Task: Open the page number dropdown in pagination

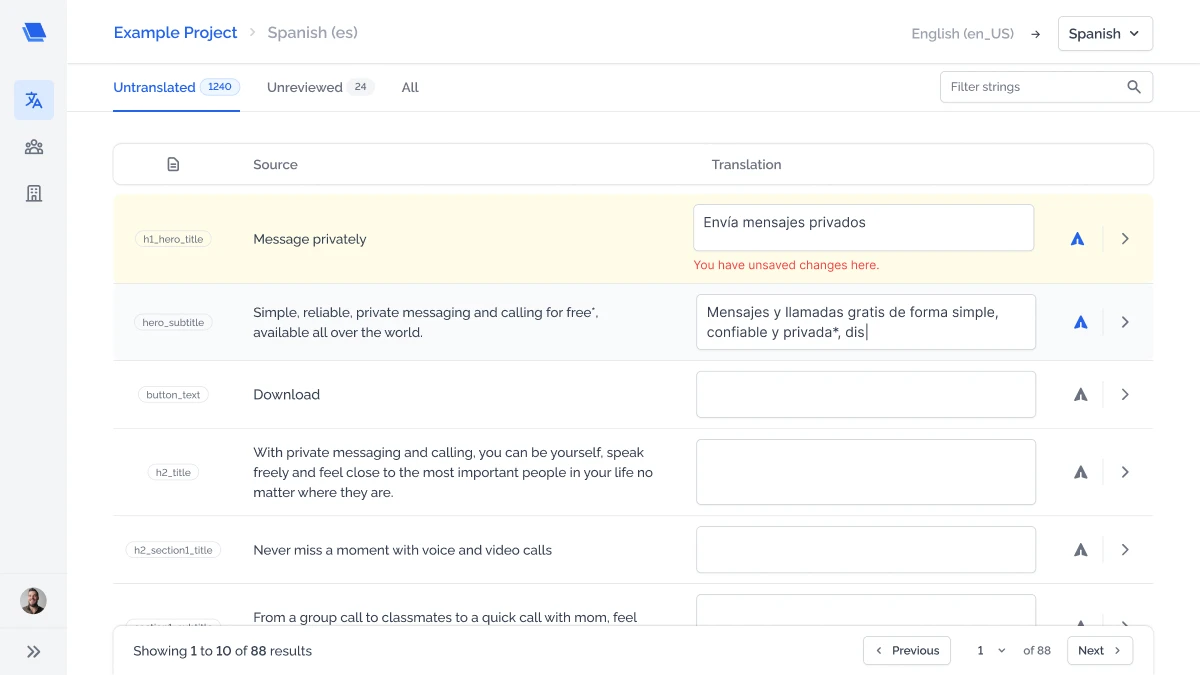Action: coord(991,650)
